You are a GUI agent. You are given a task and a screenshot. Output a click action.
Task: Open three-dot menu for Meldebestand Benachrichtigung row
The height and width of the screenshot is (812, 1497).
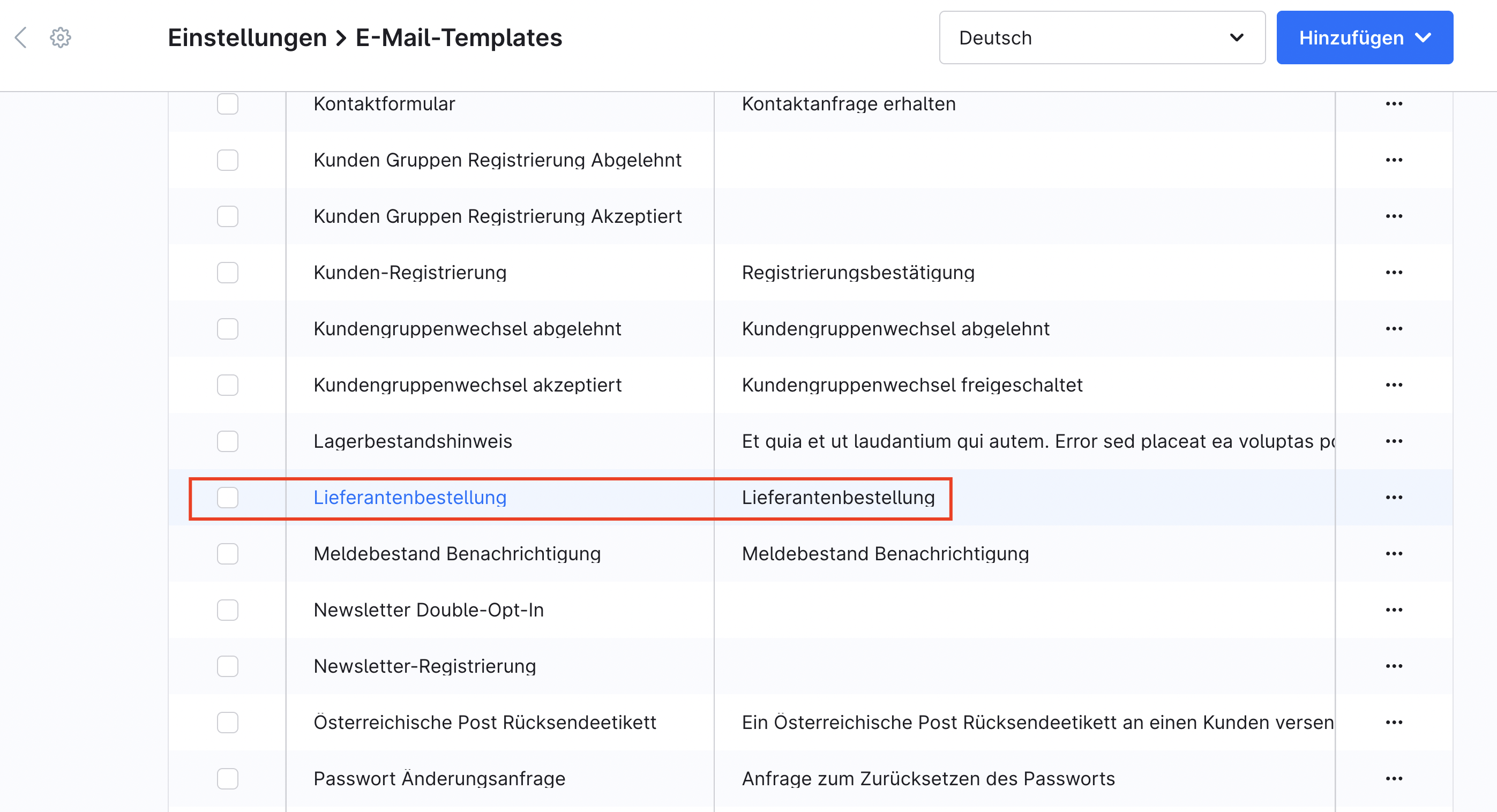coord(1394,553)
